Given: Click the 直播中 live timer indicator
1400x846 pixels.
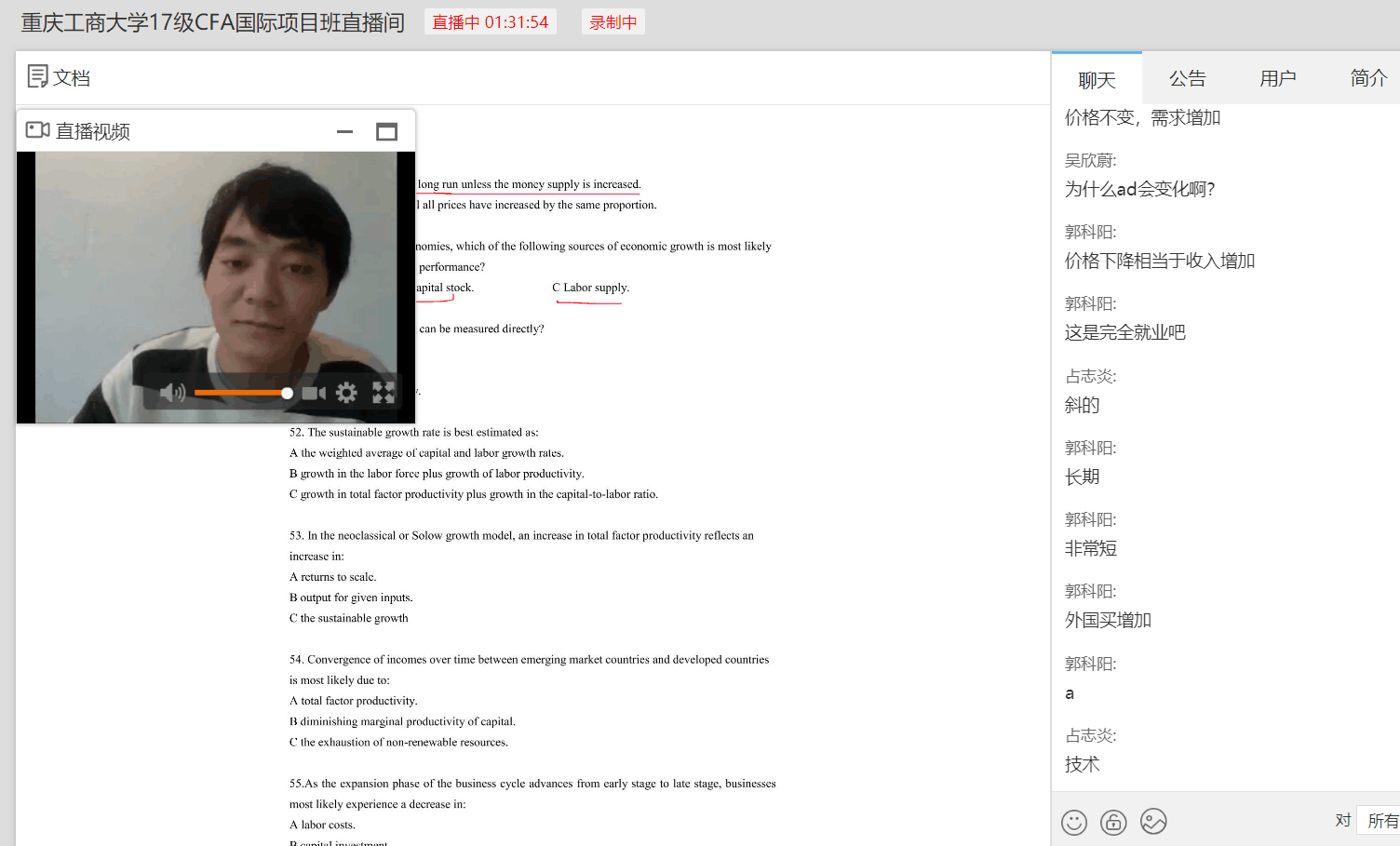Looking at the screenshot, I should (x=490, y=22).
